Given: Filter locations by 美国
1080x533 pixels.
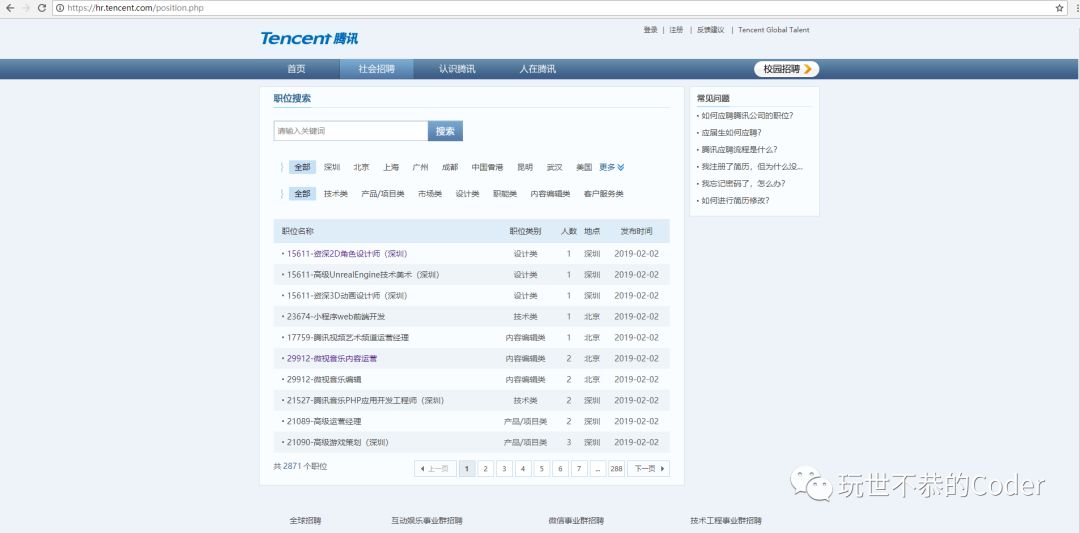Looking at the screenshot, I should 584,167.
